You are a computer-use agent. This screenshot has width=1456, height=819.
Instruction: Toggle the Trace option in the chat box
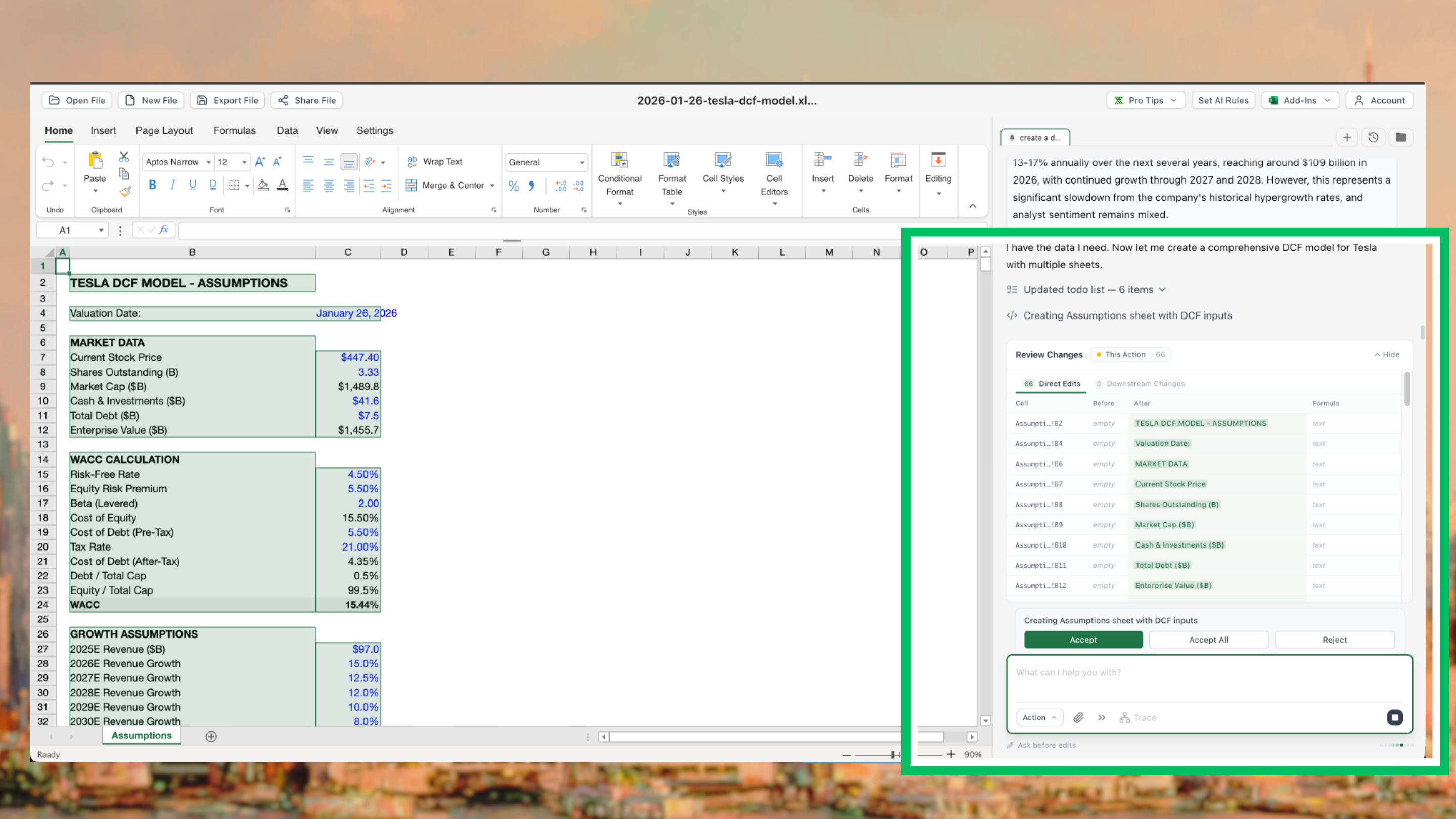pos(1138,717)
